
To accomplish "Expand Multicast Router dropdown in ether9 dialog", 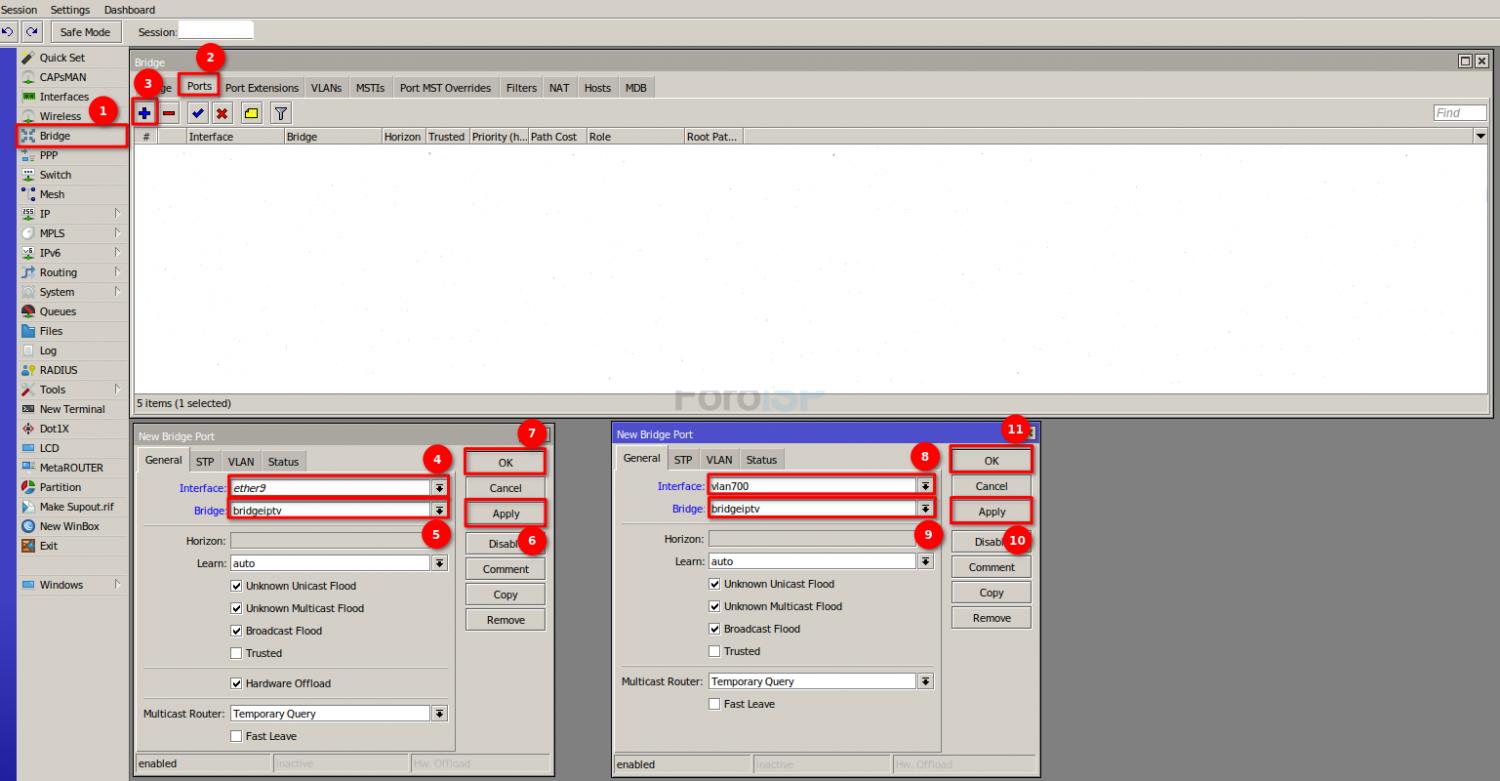I will 439,714.
